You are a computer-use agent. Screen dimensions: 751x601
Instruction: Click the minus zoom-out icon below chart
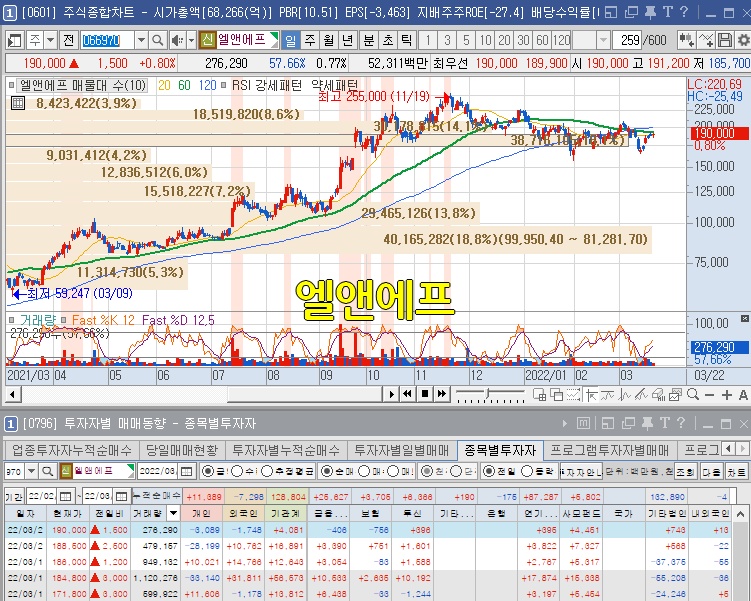point(710,395)
